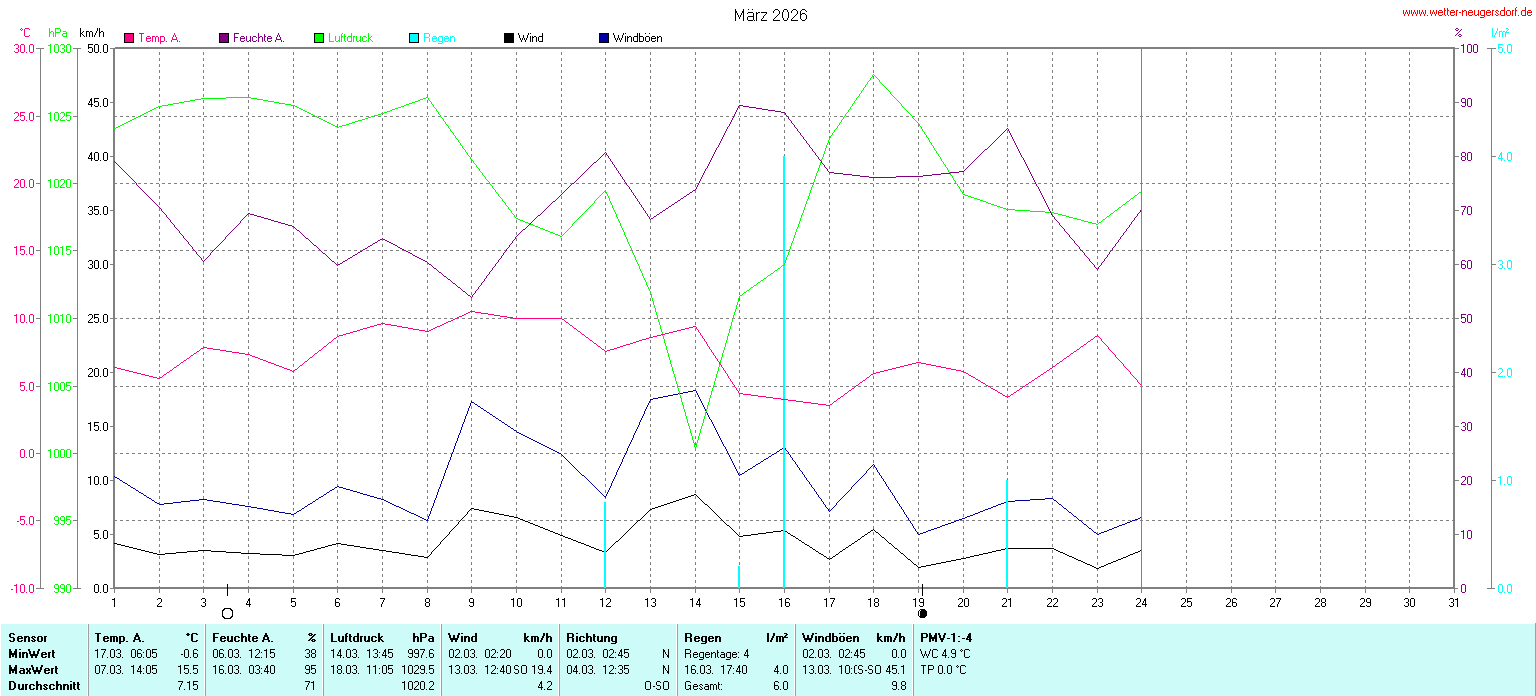1536x696 pixels.
Task: Select the Durchschnitt row label
Action: (44, 686)
